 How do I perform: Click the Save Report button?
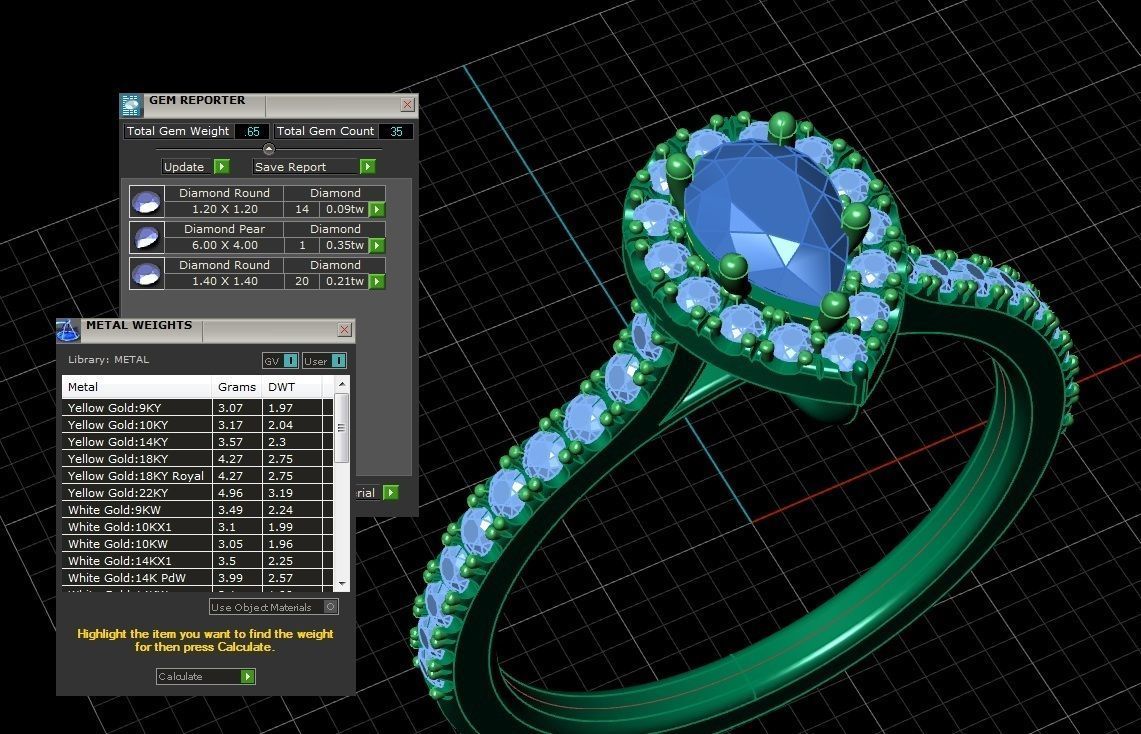click(x=314, y=167)
